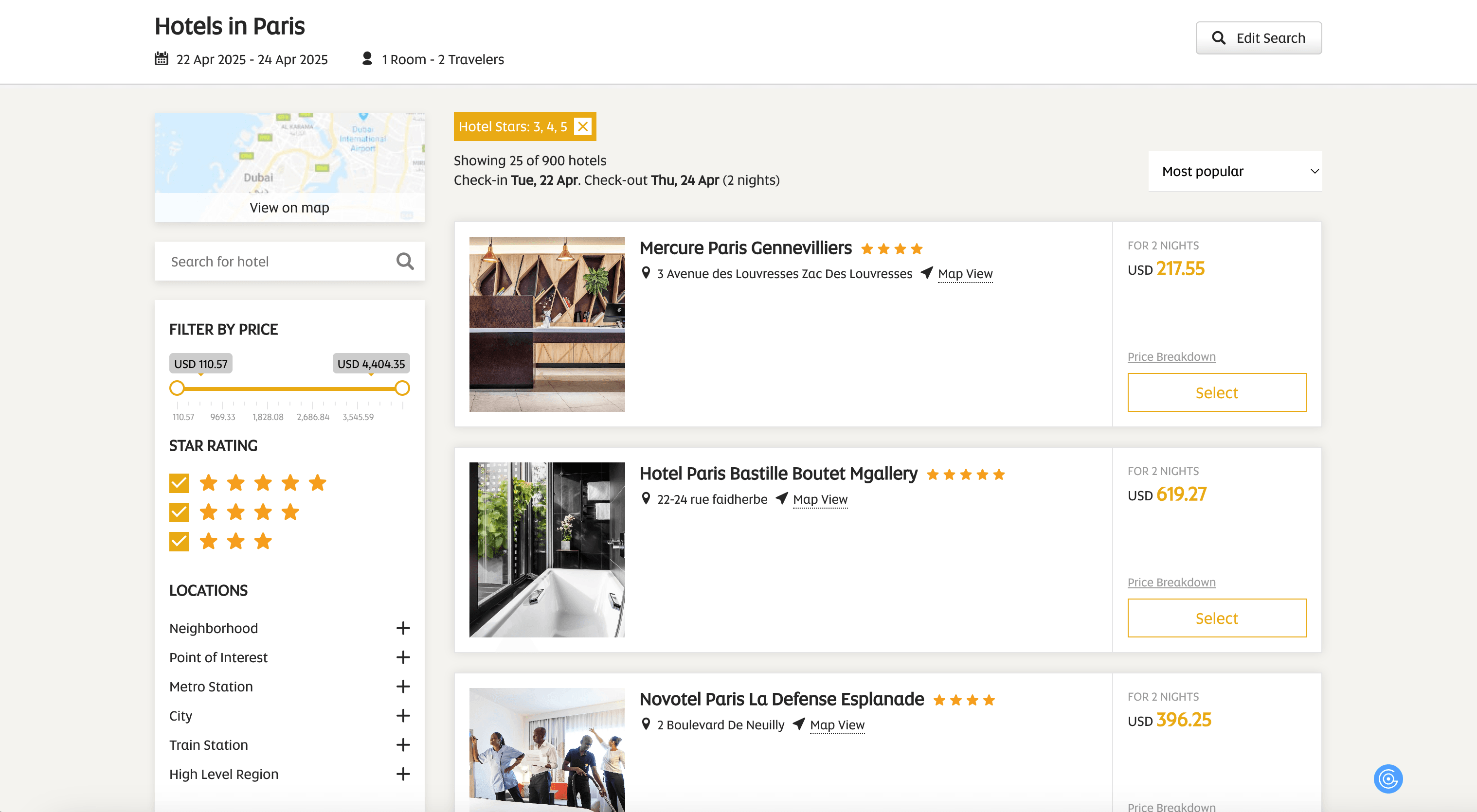
Task: Expand the Point of Interest filter
Action: (403, 657)
